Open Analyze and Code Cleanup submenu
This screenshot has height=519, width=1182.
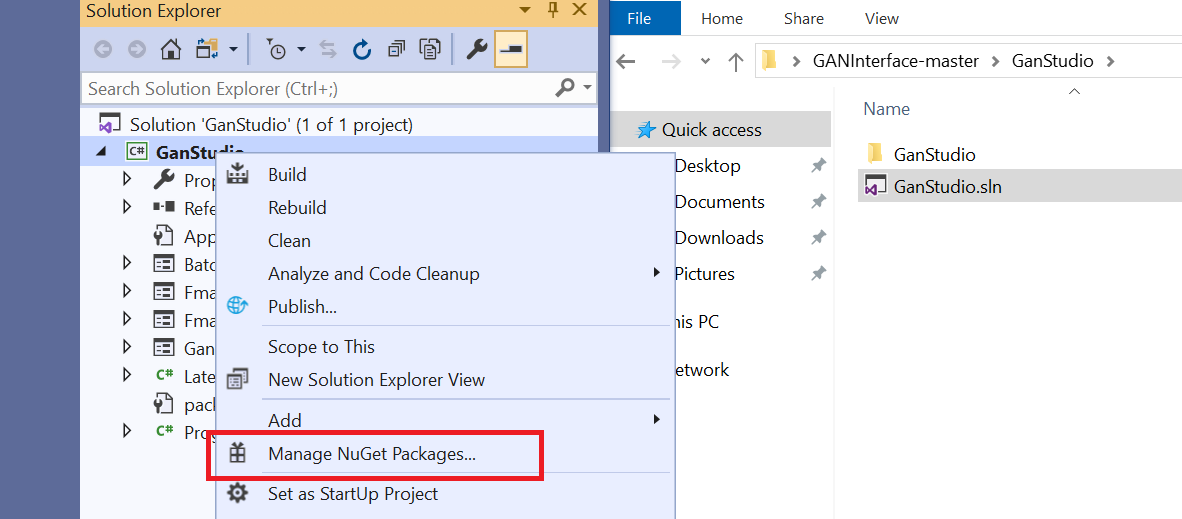coord(445,274)
